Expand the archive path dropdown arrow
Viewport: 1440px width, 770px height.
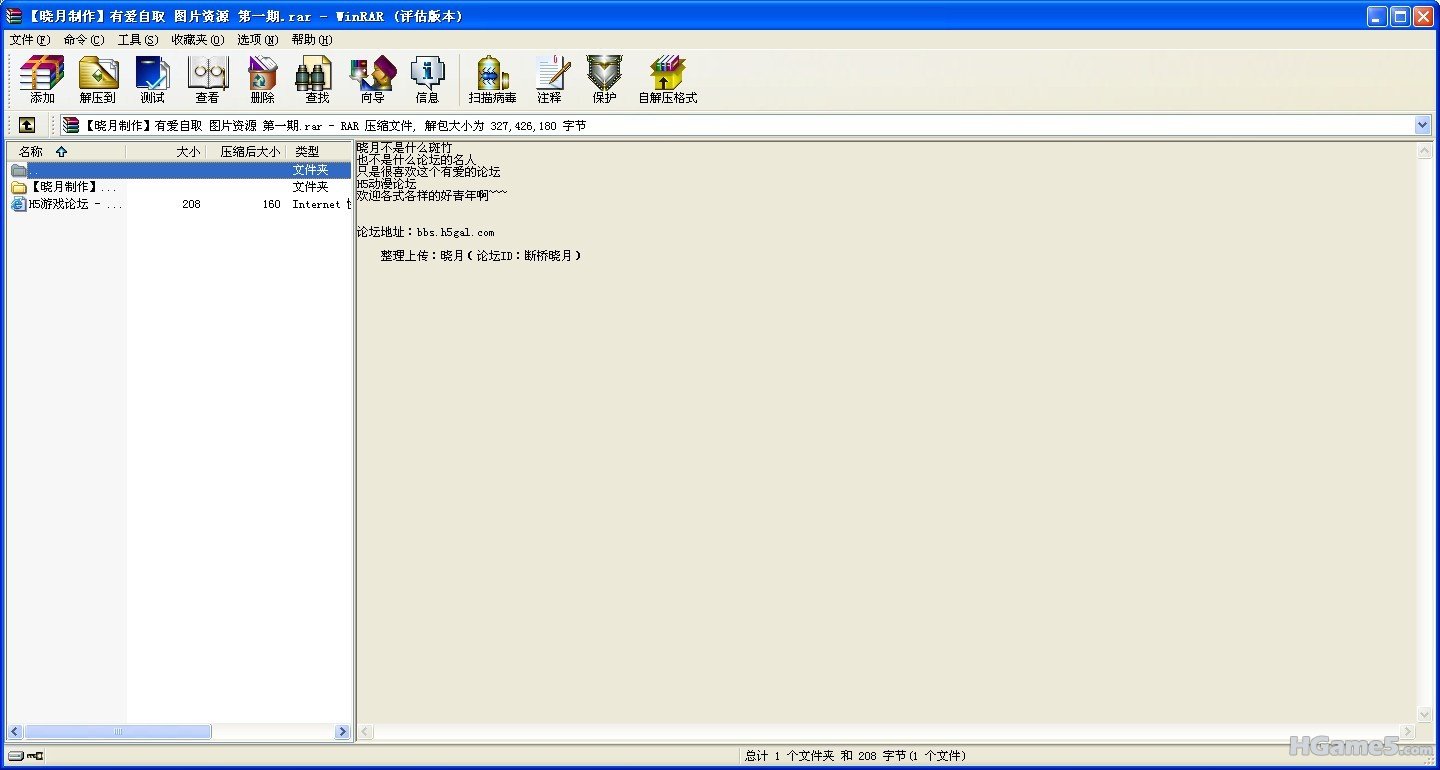click(1422, 125)
